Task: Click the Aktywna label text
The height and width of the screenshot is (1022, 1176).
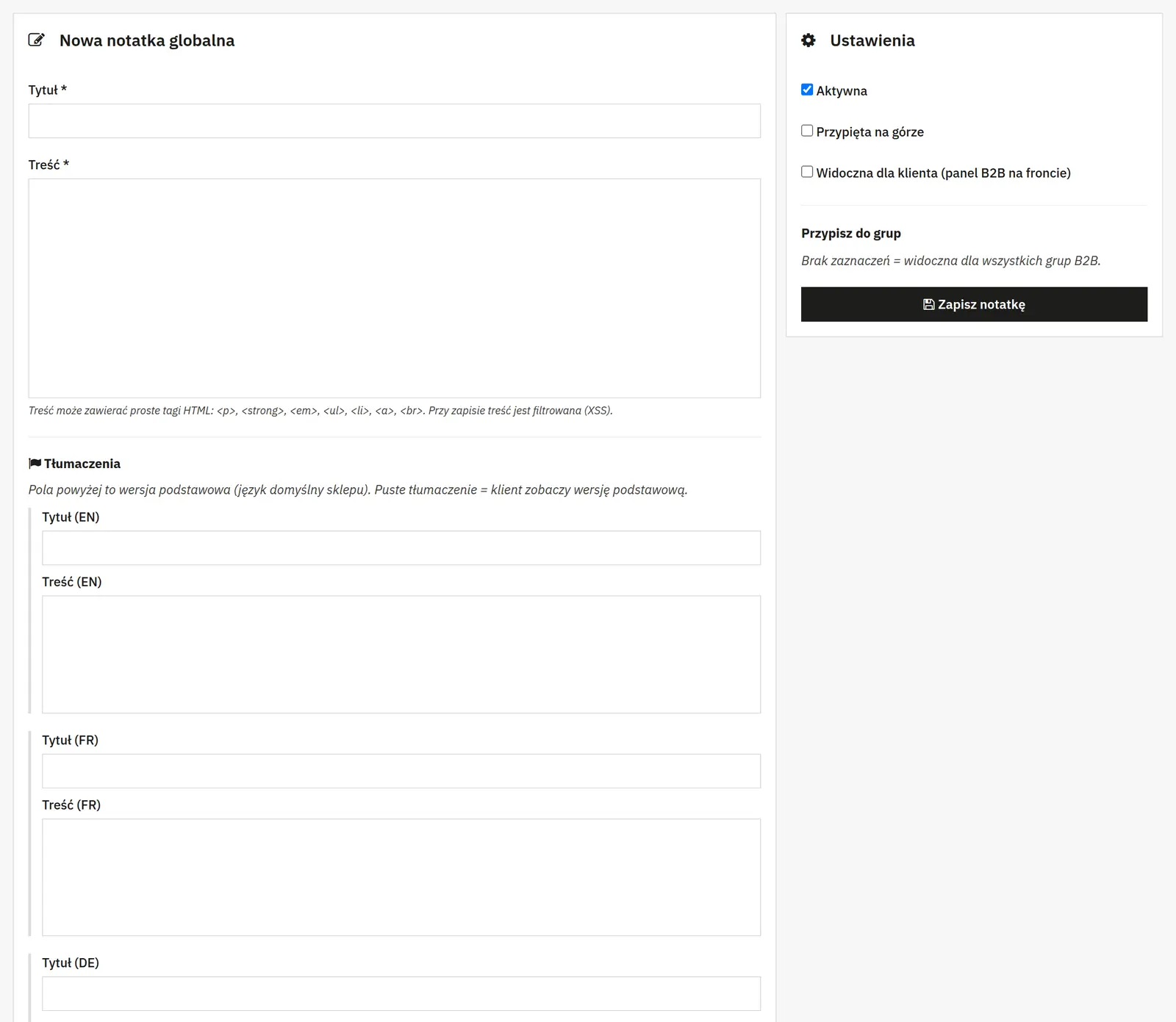Action: [x=842, y=91]
